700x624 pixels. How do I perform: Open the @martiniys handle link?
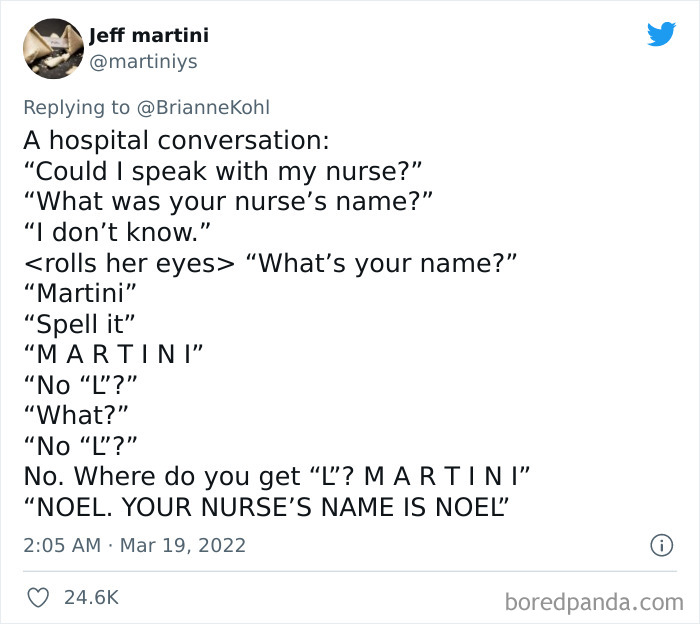point(143,61)
